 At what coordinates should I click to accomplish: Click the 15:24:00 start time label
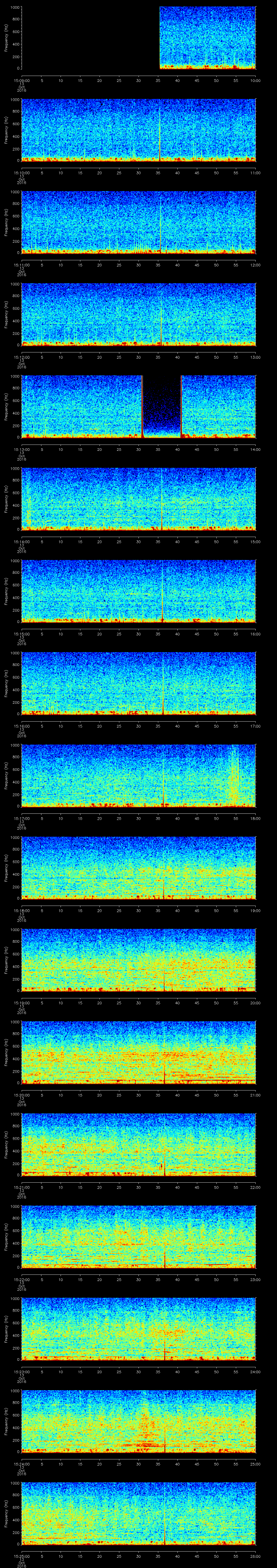pos(21,1464)
